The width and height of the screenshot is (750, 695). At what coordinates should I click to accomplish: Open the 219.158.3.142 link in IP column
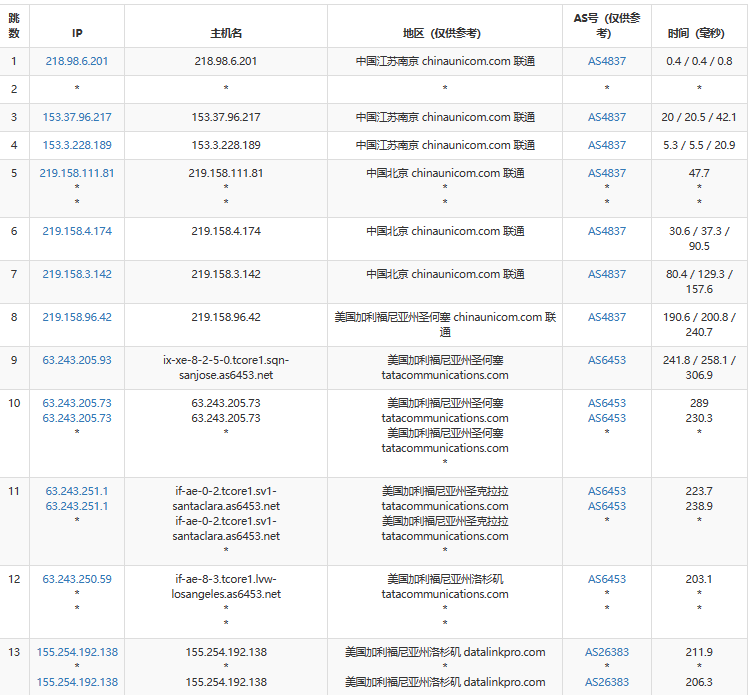click(x=77, y=274)
